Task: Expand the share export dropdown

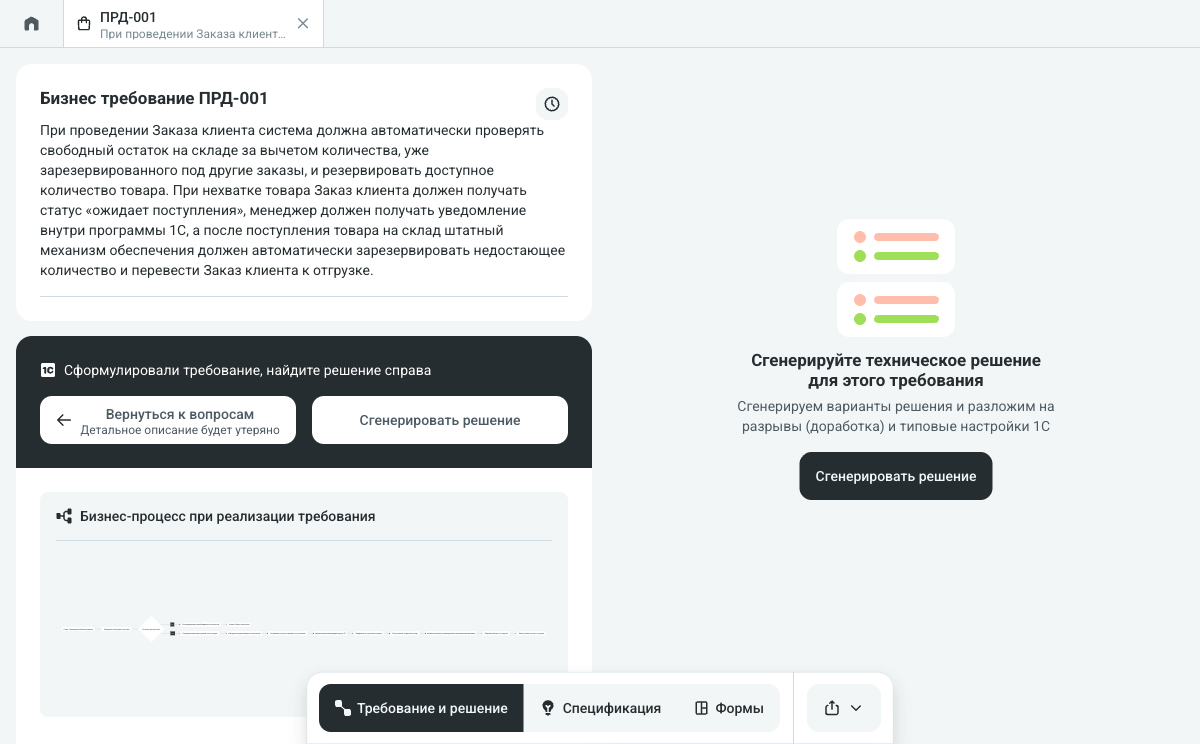Action: coord(844,708)
